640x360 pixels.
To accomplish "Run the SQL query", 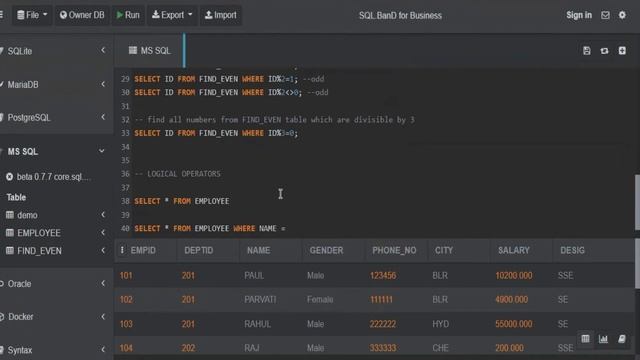I will tap(128, 15).
